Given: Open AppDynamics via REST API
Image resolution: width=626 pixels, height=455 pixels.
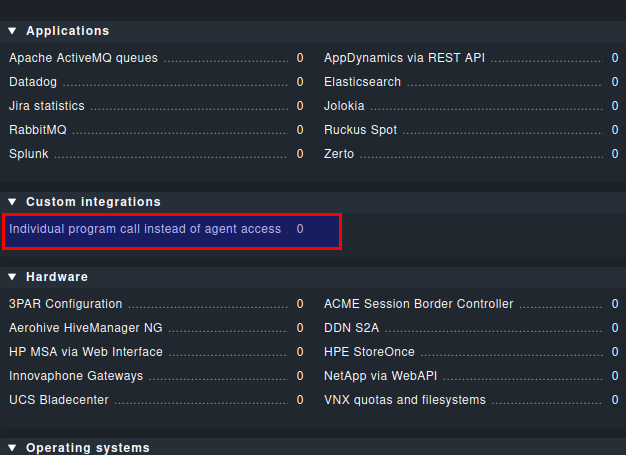Looking at the screenshot, I should [x=404, y=58].
